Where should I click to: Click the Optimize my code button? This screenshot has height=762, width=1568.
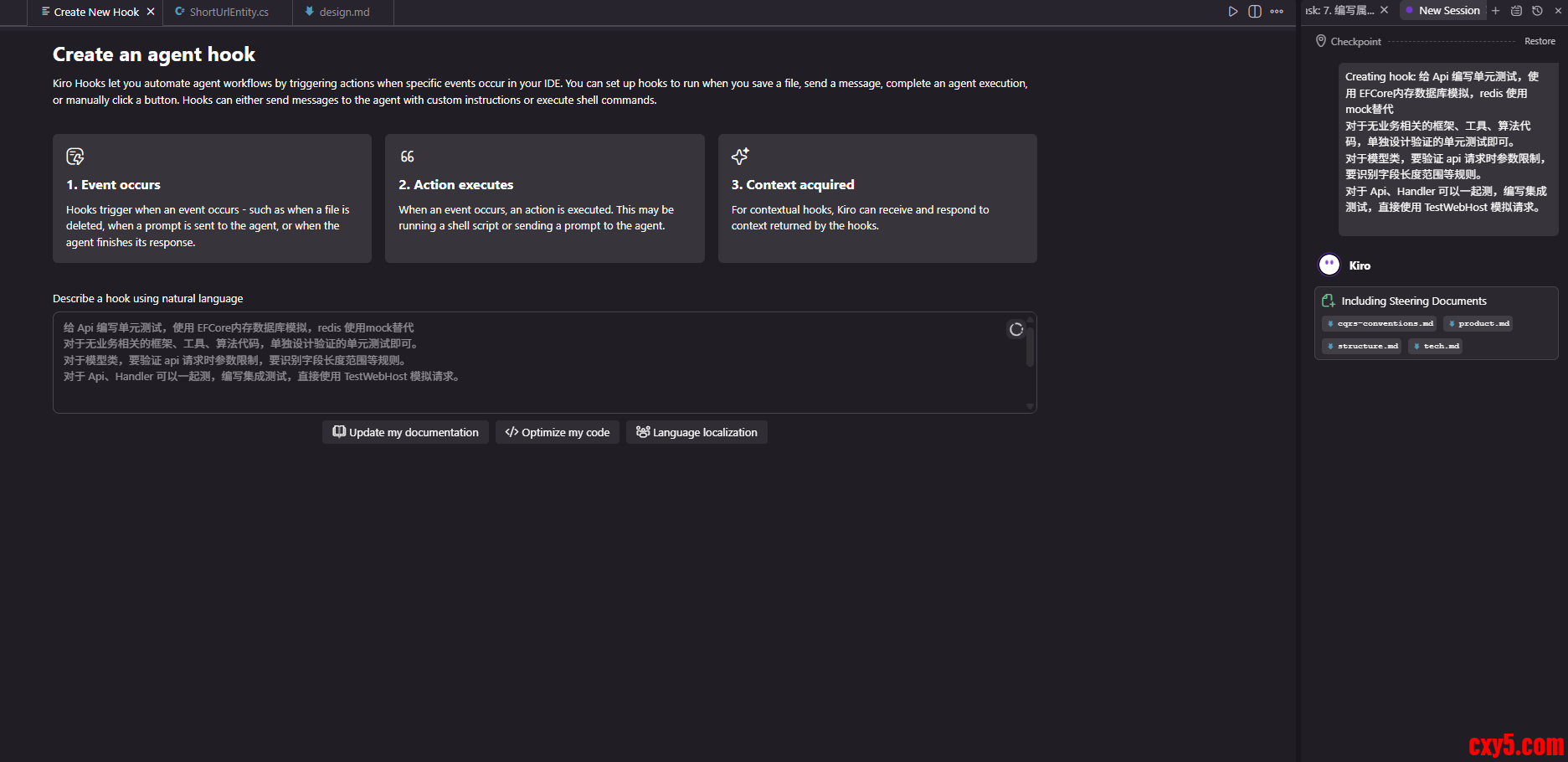pyautogui.click(x=557, y=432)
